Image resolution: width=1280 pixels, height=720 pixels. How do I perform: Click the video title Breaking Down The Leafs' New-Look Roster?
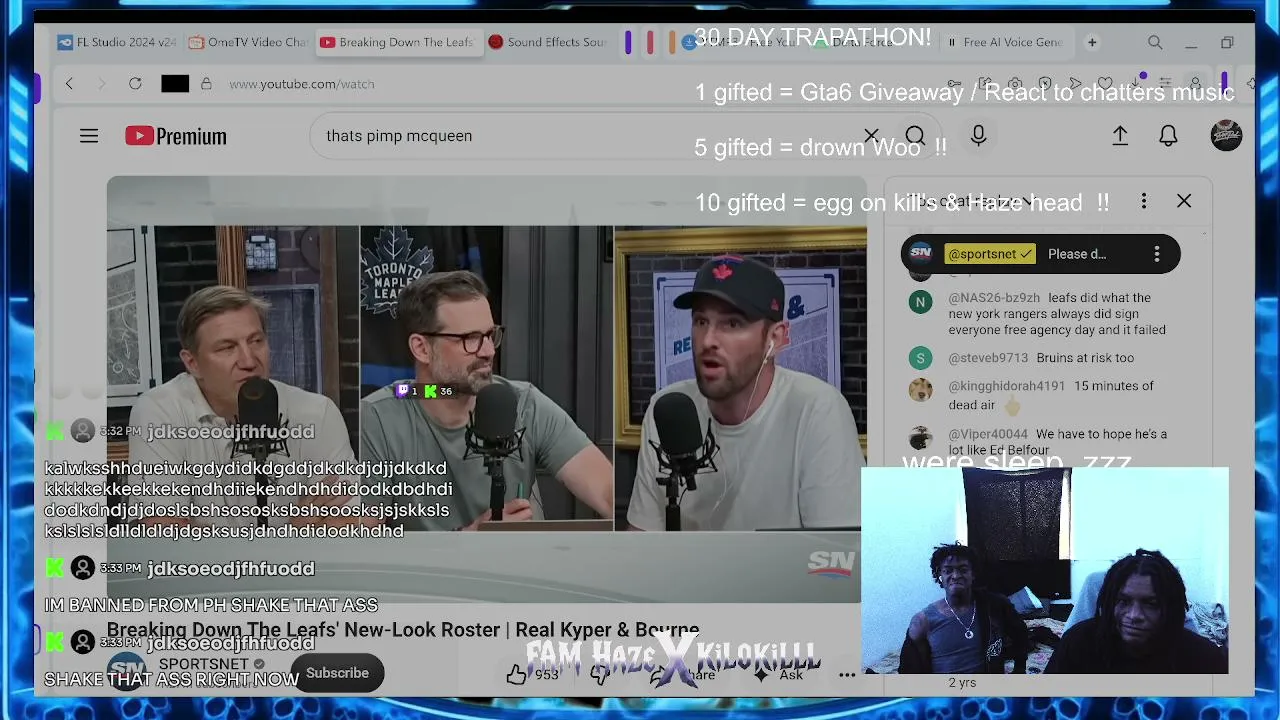(x=403, y=630)
